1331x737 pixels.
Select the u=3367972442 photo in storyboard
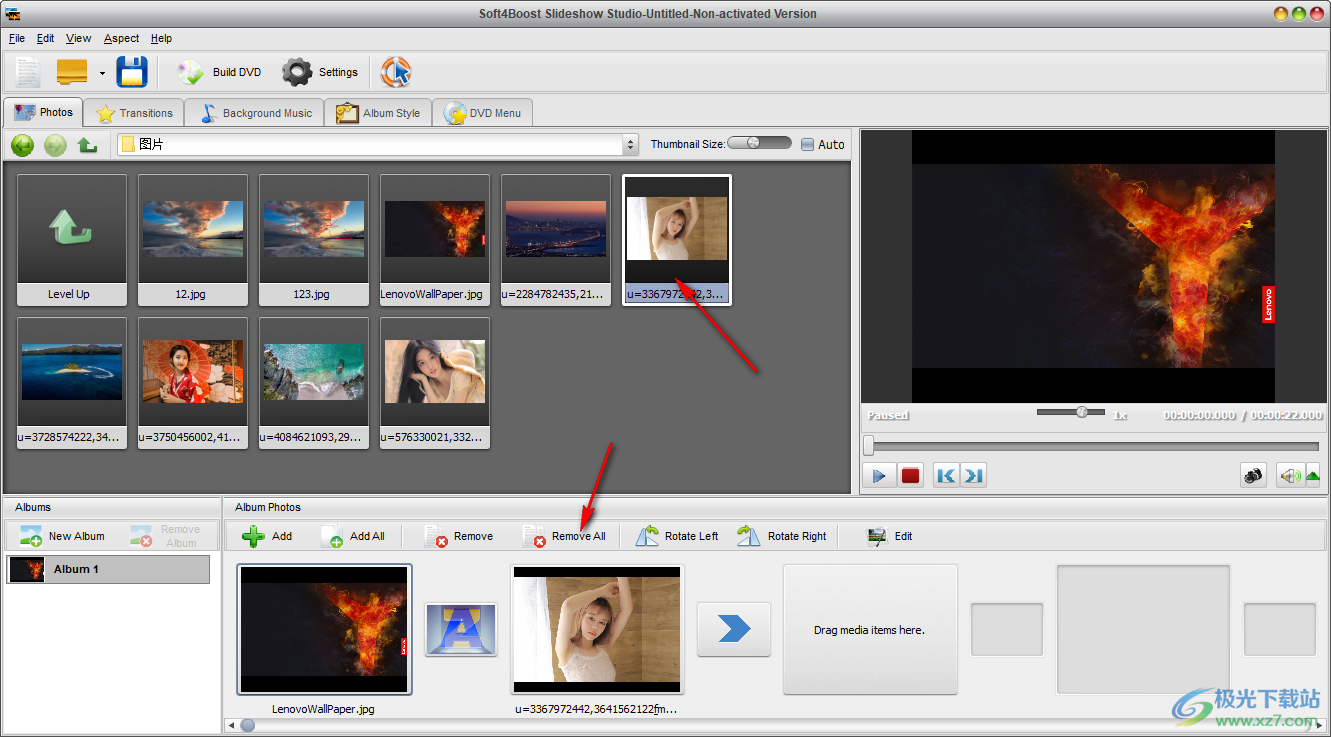597,630
